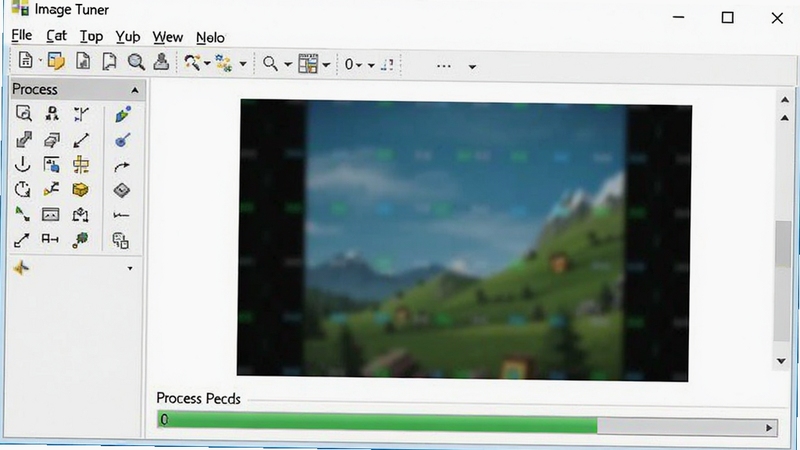The width and height of the screenshot is (800, 450).
Task: Click the yellow folder open icon
Action: (56, 61)
